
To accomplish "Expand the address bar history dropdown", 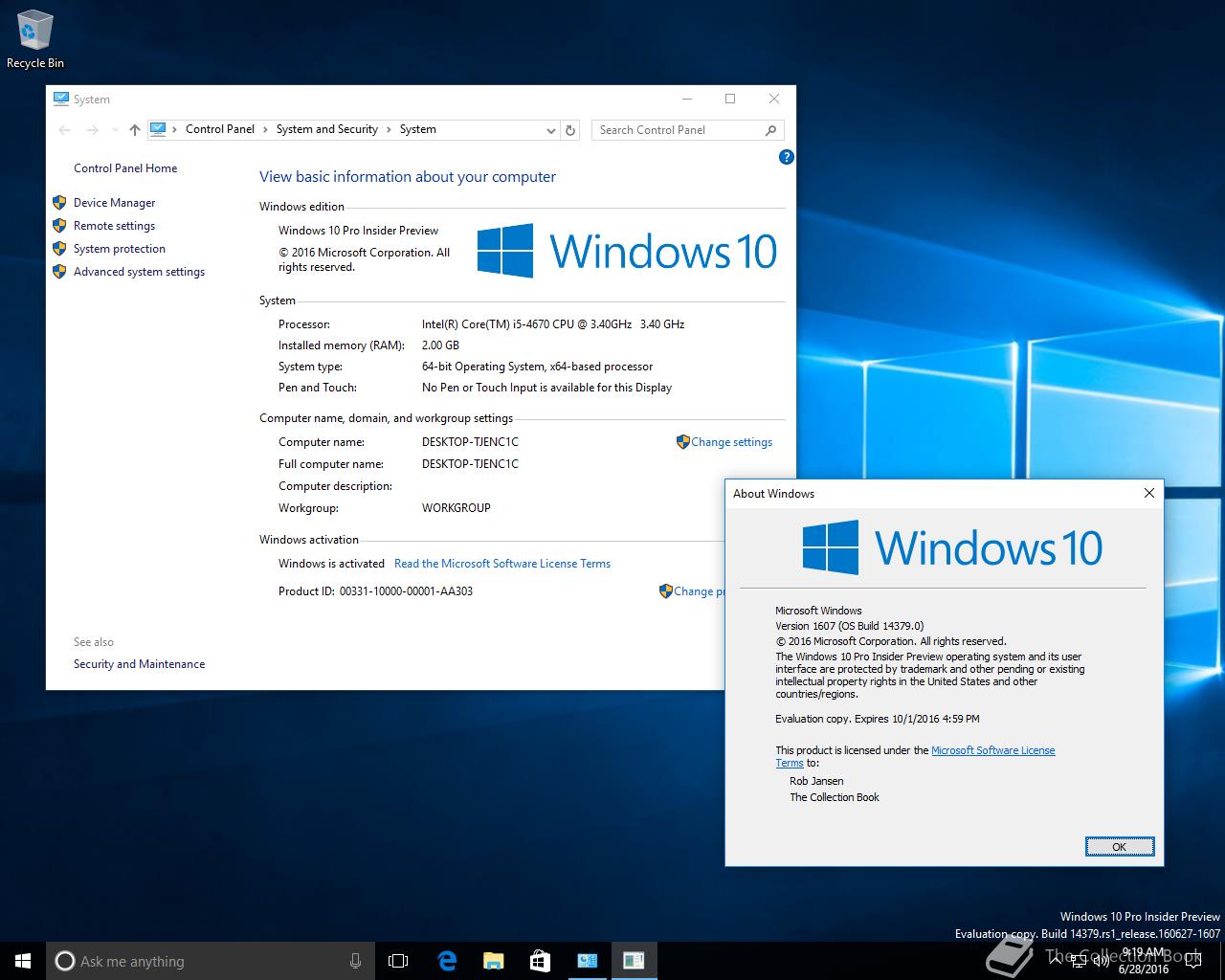I will (550, 130).
